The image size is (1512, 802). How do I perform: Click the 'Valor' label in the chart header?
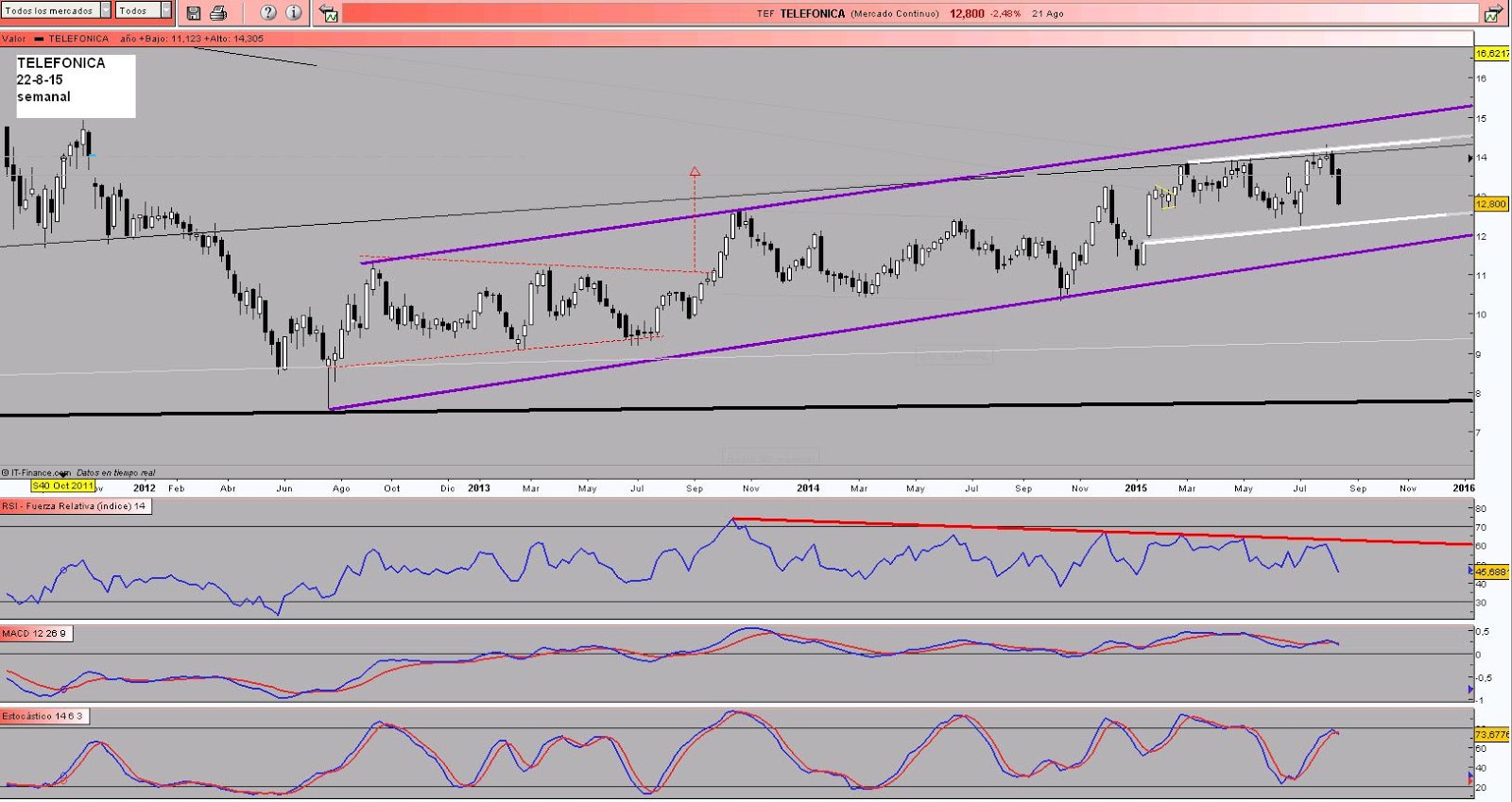(x=14, y=39)
